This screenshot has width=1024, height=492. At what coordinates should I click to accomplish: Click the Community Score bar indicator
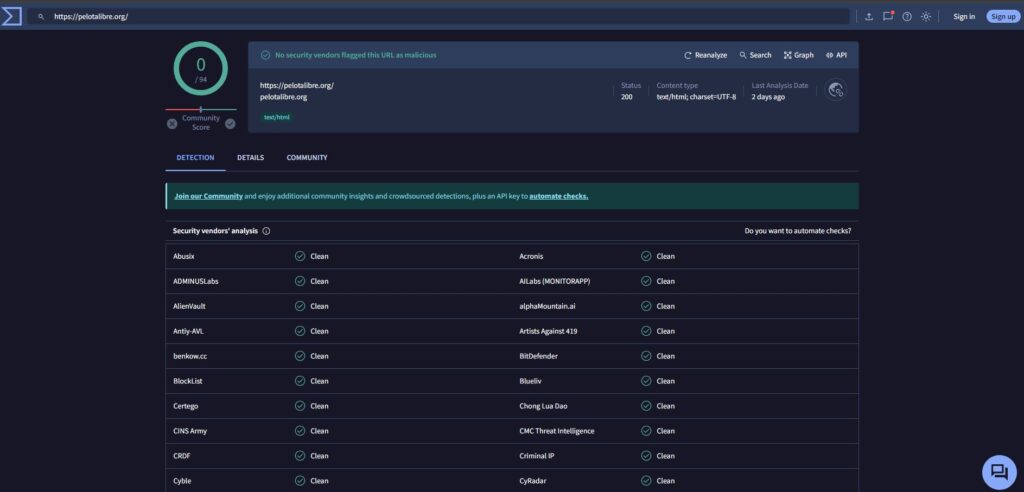pos(200,109)
